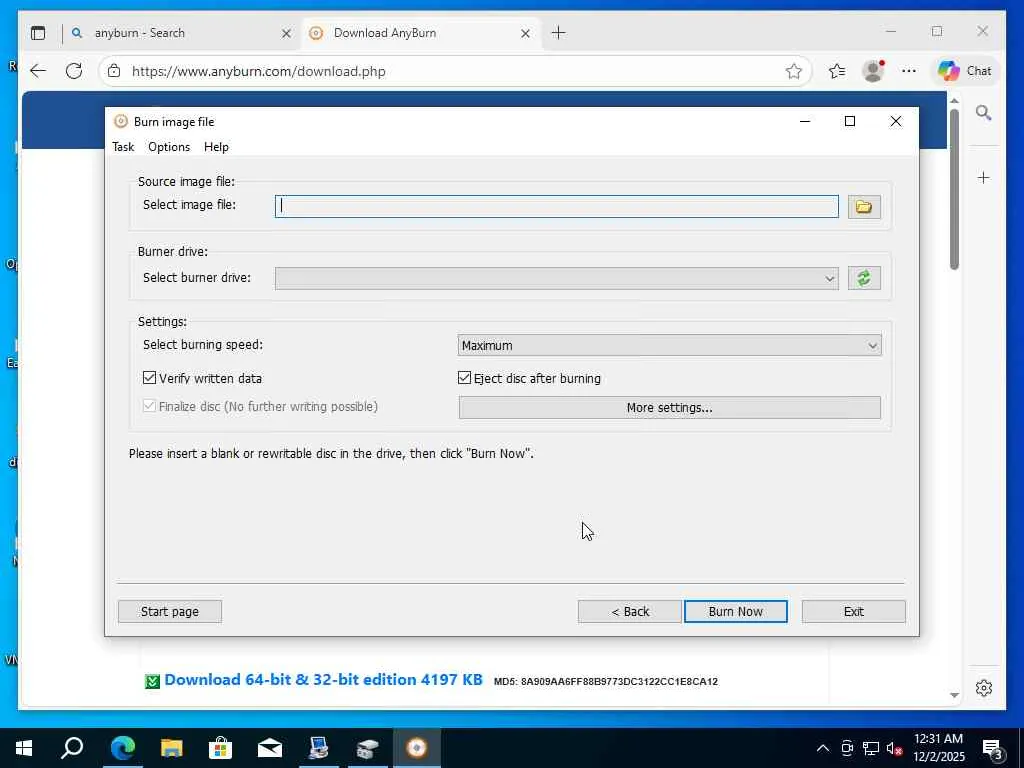This screenshot has height=768, width=1024.
Task: Go back in Edge browser
Action: tap(38, 71)
